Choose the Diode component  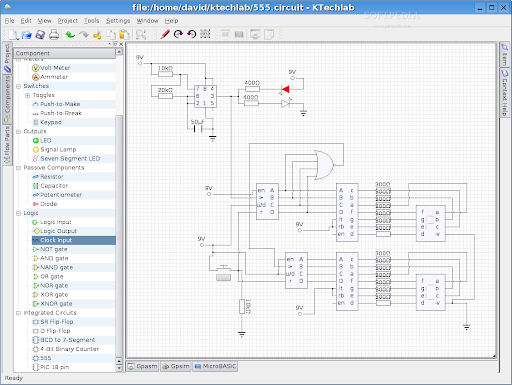click(x=49, y=204)
